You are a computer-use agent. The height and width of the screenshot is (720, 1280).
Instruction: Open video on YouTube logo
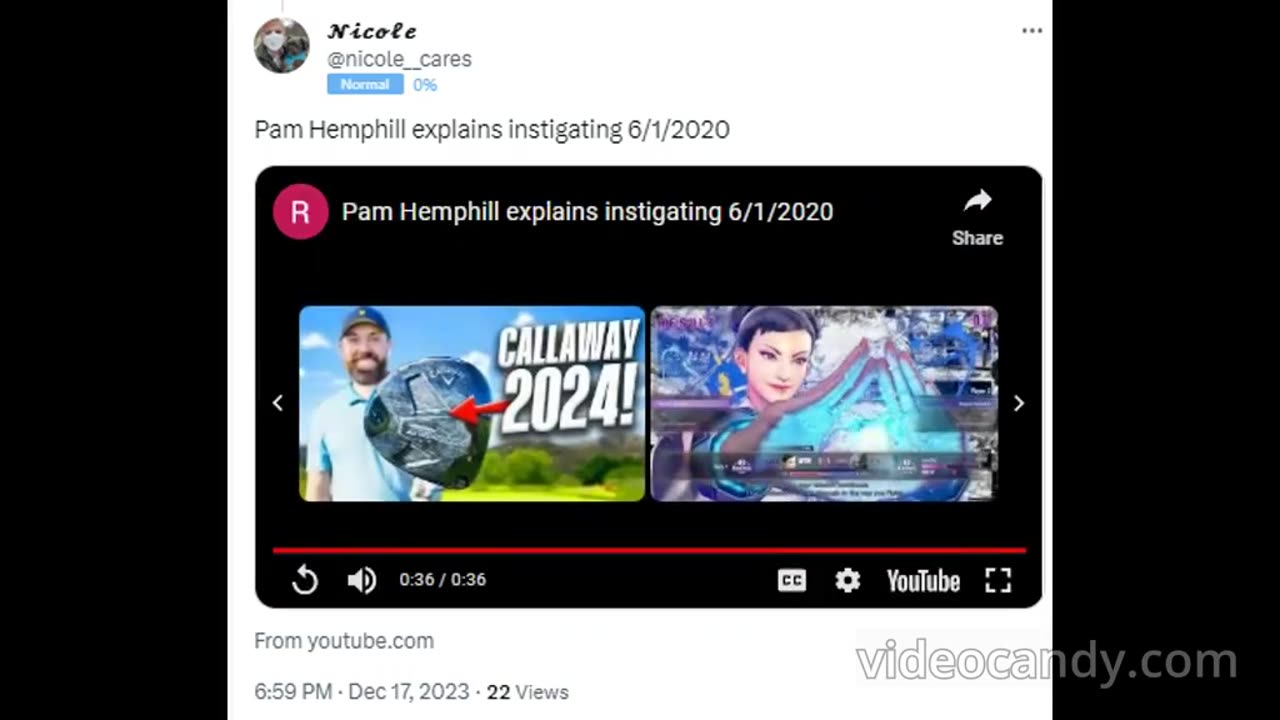coord(923,581)
